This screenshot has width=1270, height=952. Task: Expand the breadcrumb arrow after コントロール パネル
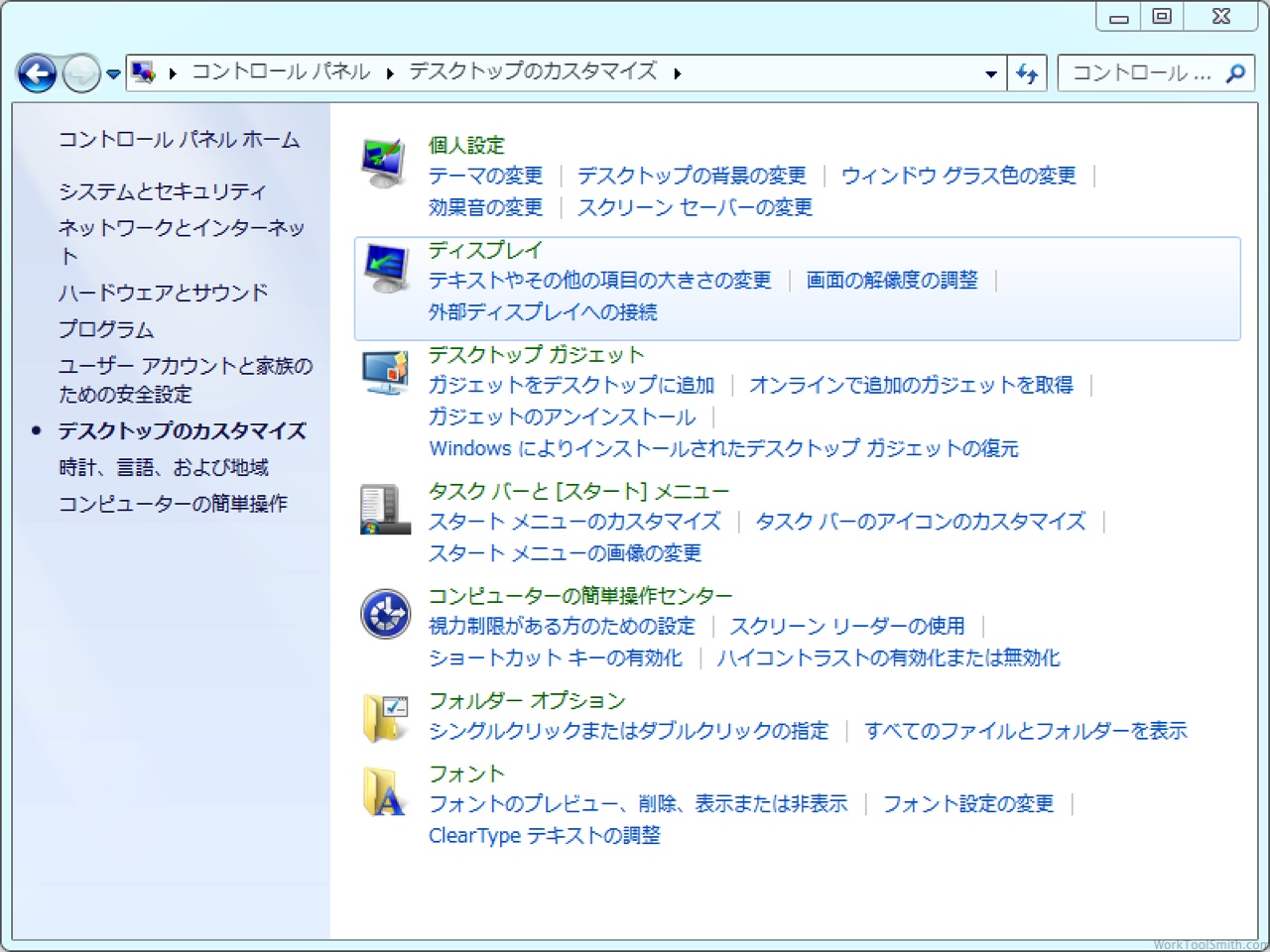click(390, 73)
